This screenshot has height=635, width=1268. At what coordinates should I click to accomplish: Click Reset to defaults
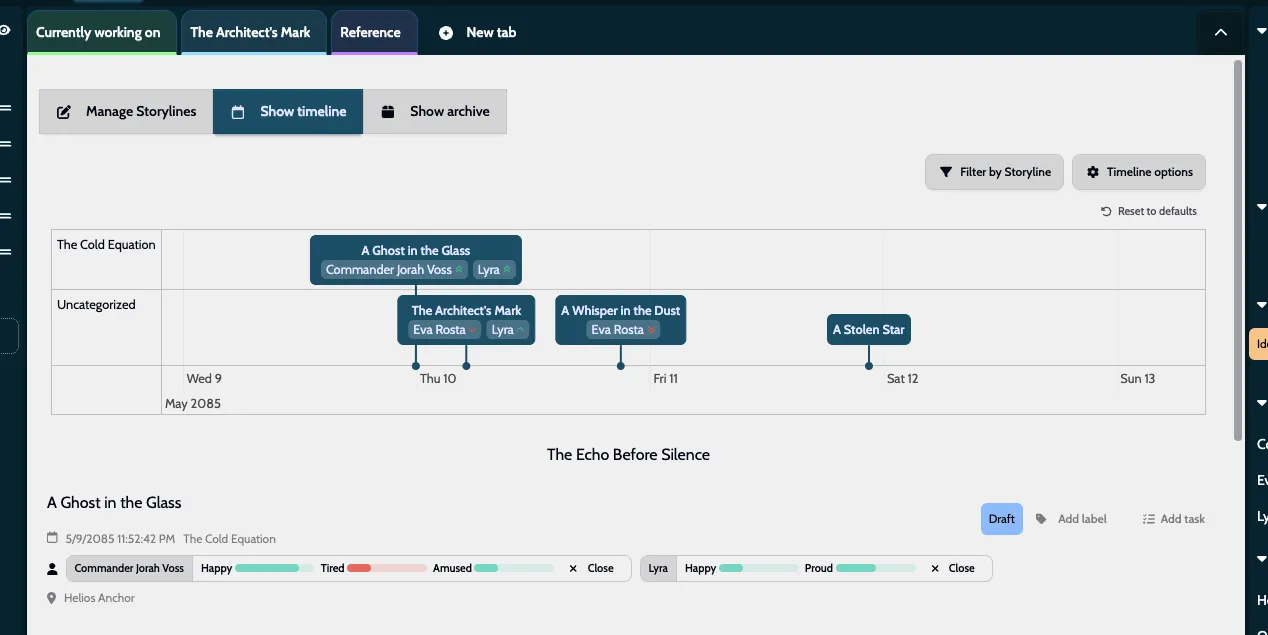(1148, 210)
